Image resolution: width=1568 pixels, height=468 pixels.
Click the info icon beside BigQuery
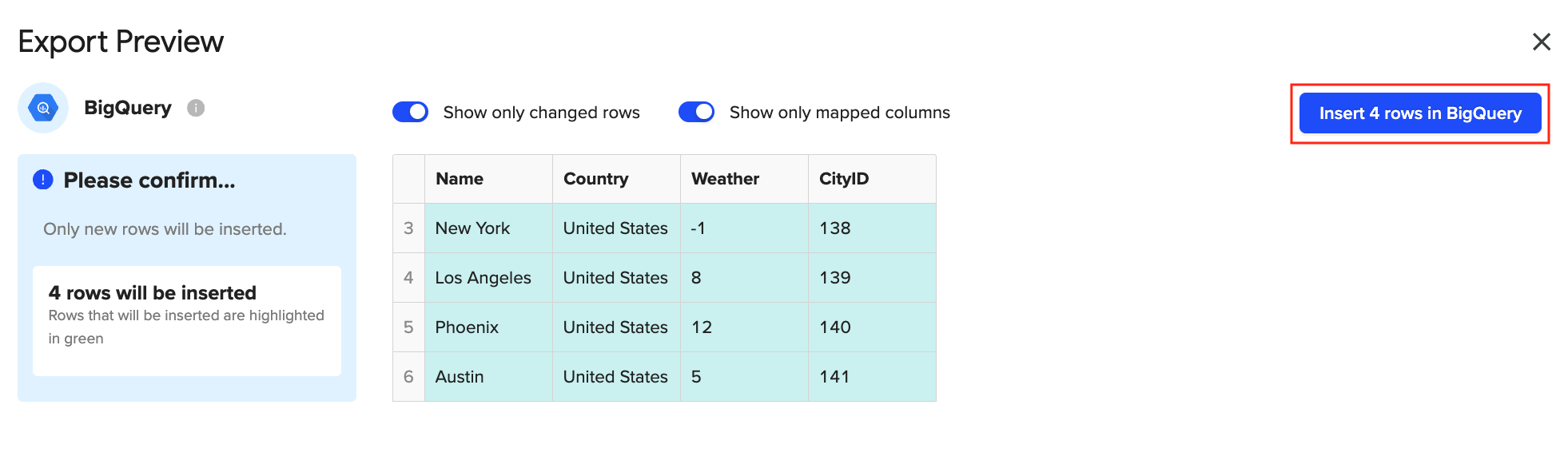tap(196, 108)
